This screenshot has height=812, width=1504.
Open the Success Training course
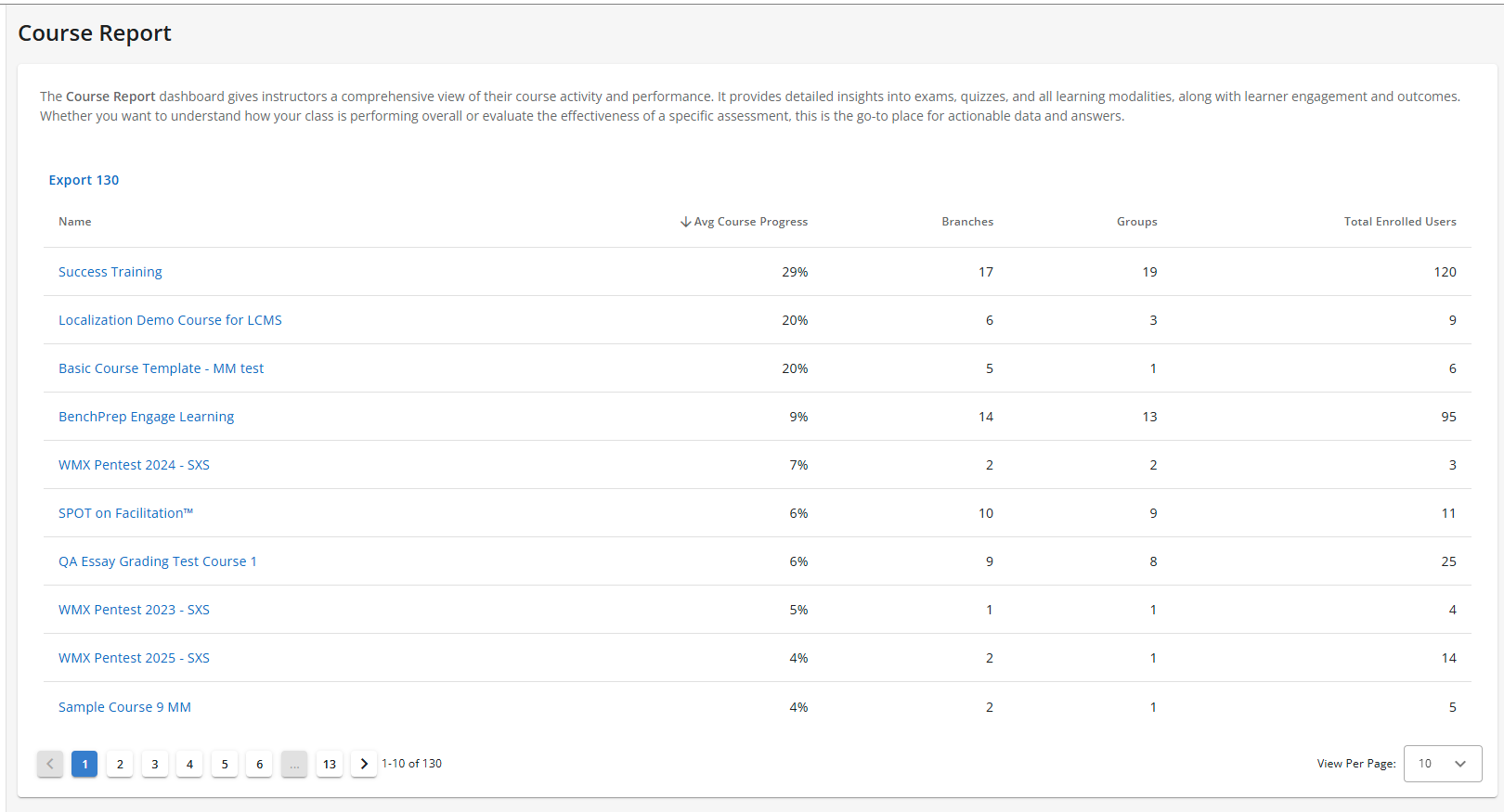point(110,272)
